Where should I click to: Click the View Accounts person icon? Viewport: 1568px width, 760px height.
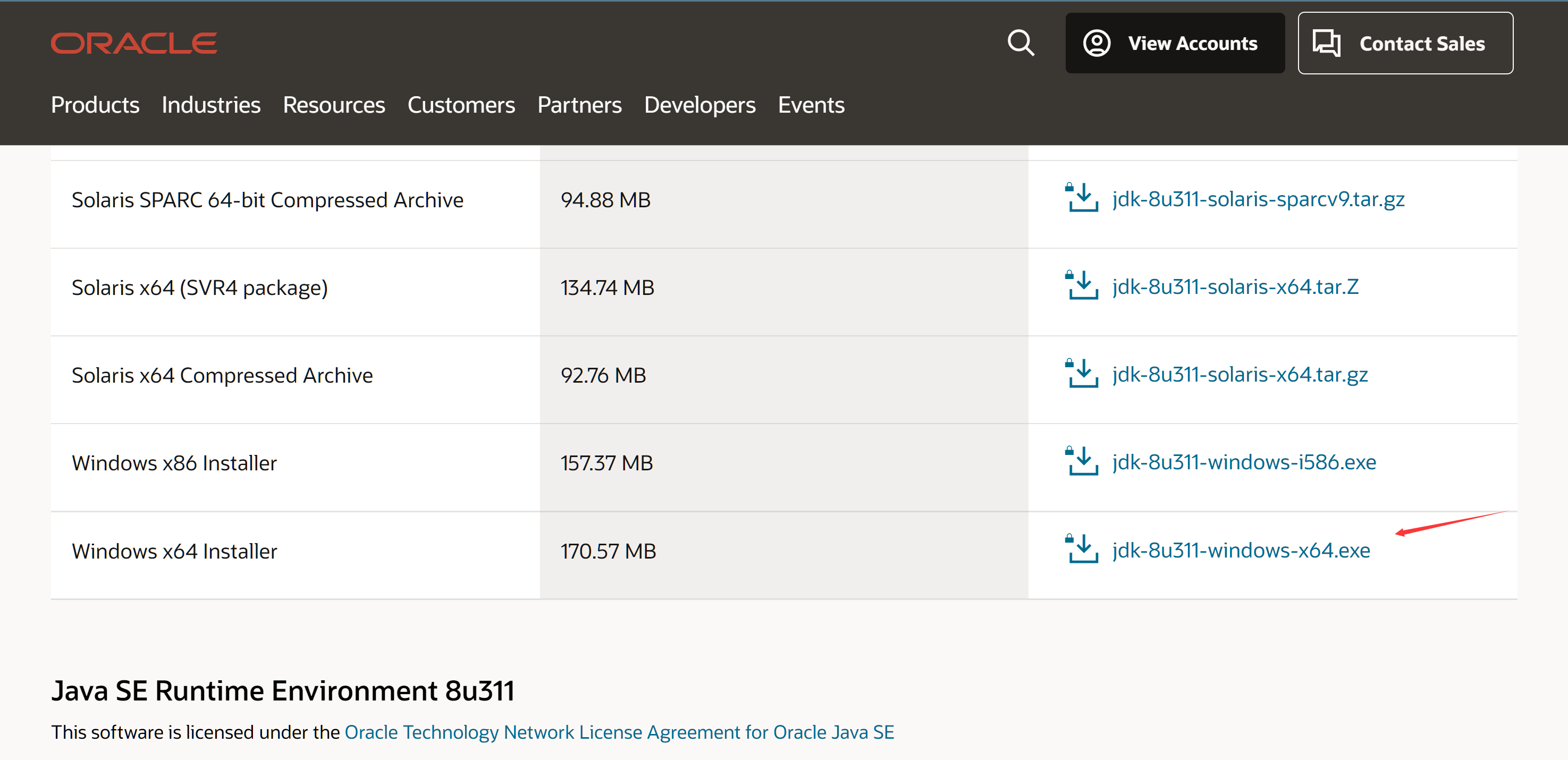click(1097, 43)
